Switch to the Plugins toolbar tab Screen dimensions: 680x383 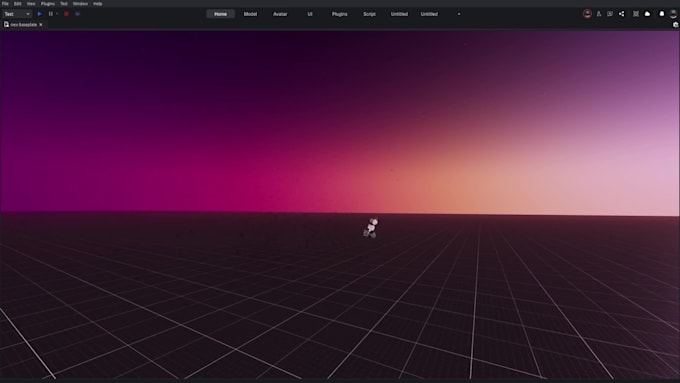(340, 14)
